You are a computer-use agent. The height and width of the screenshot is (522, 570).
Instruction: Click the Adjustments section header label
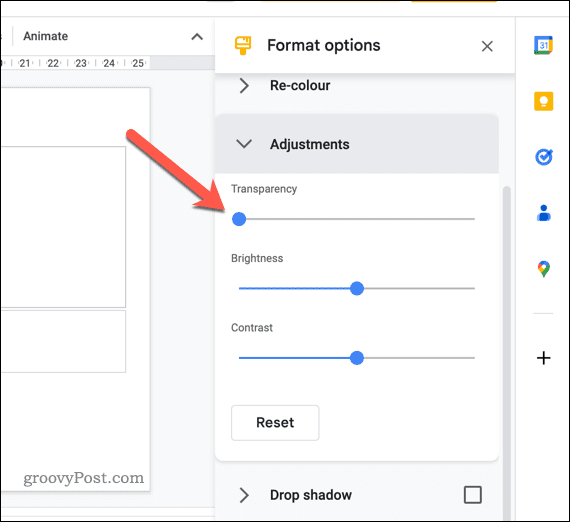click(x=310, y=144)
